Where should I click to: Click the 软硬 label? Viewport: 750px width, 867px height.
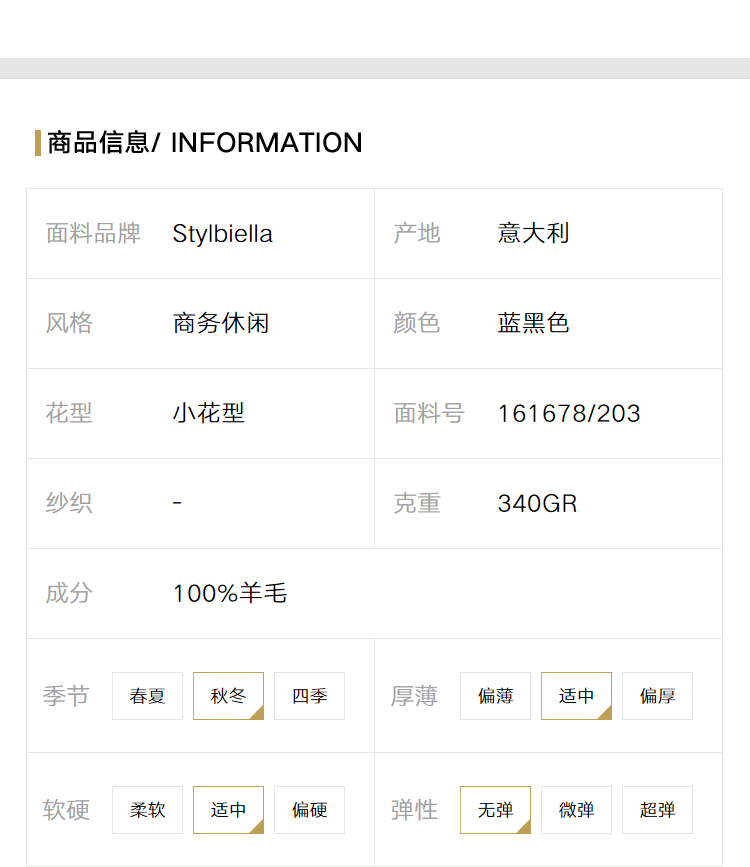[x=66, y=810]
